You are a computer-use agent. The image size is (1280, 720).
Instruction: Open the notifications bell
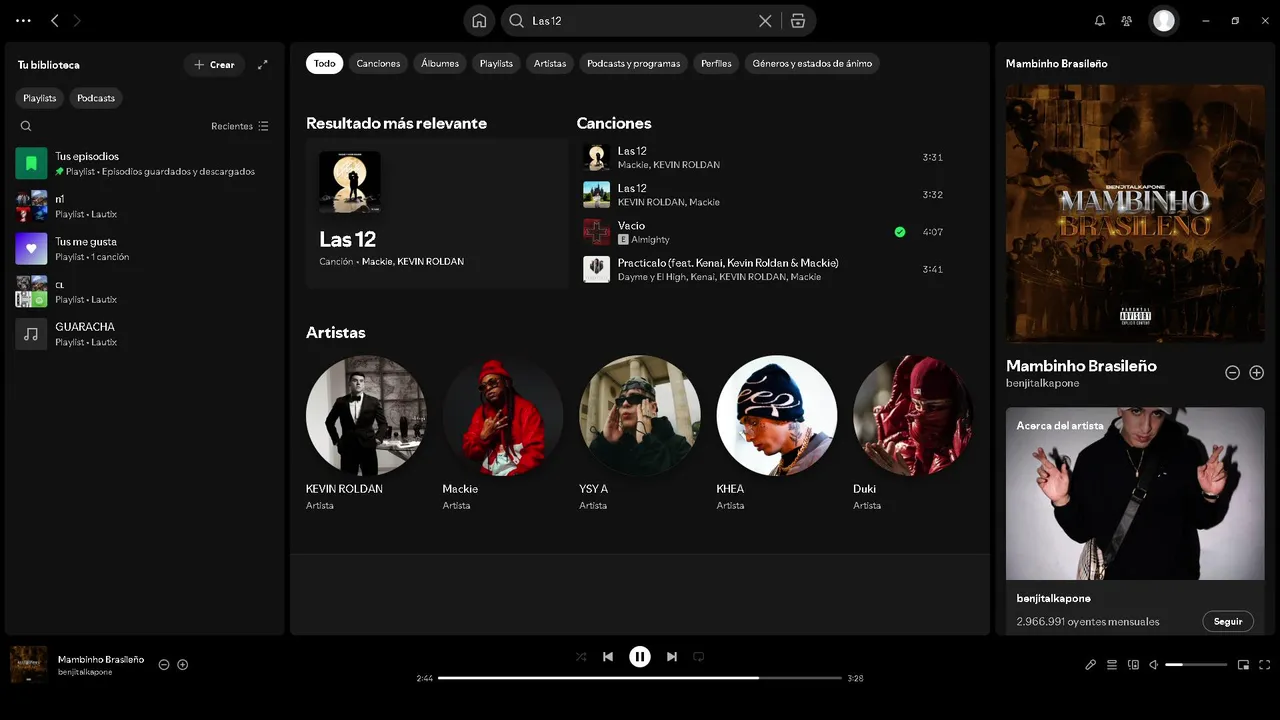[x=1100, y=20]
